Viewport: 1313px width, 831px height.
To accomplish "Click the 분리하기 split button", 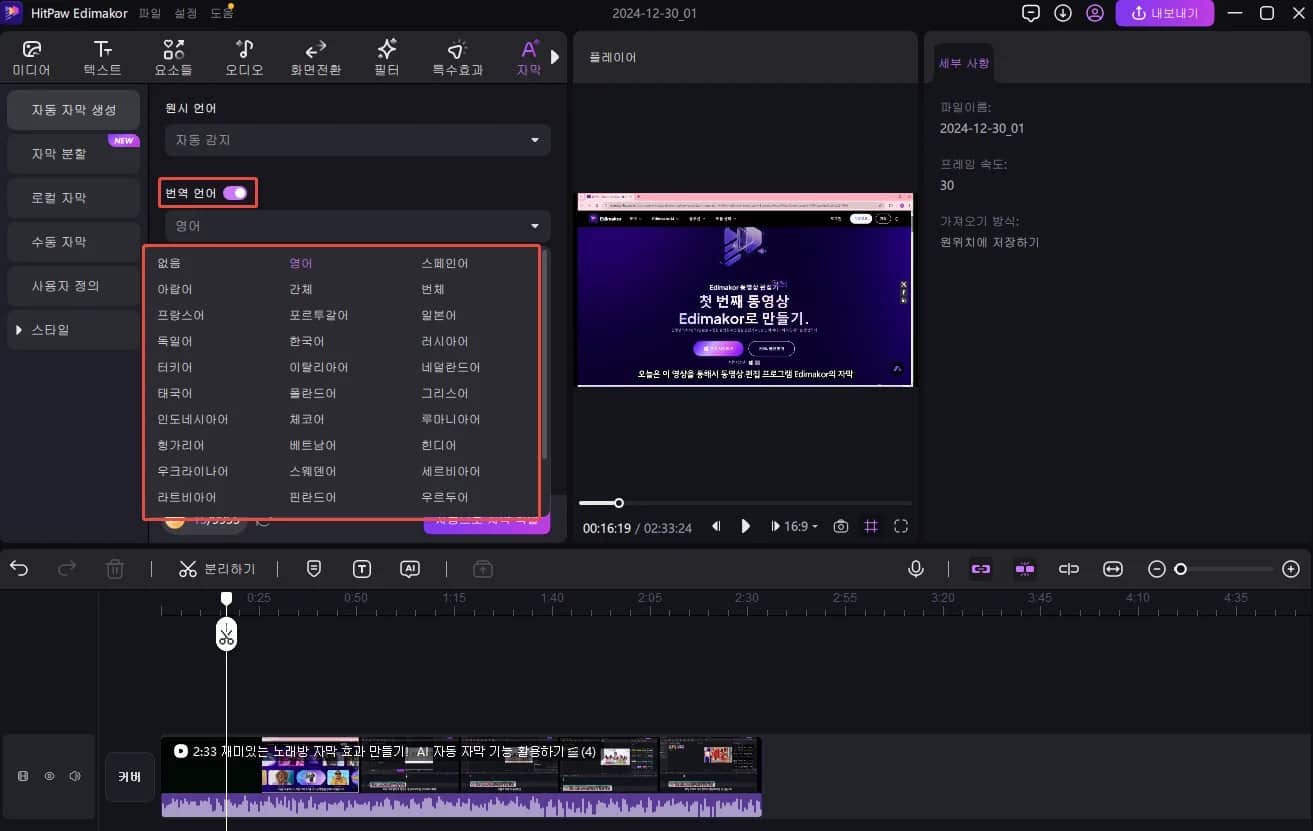I will click(x=218, y=568).
